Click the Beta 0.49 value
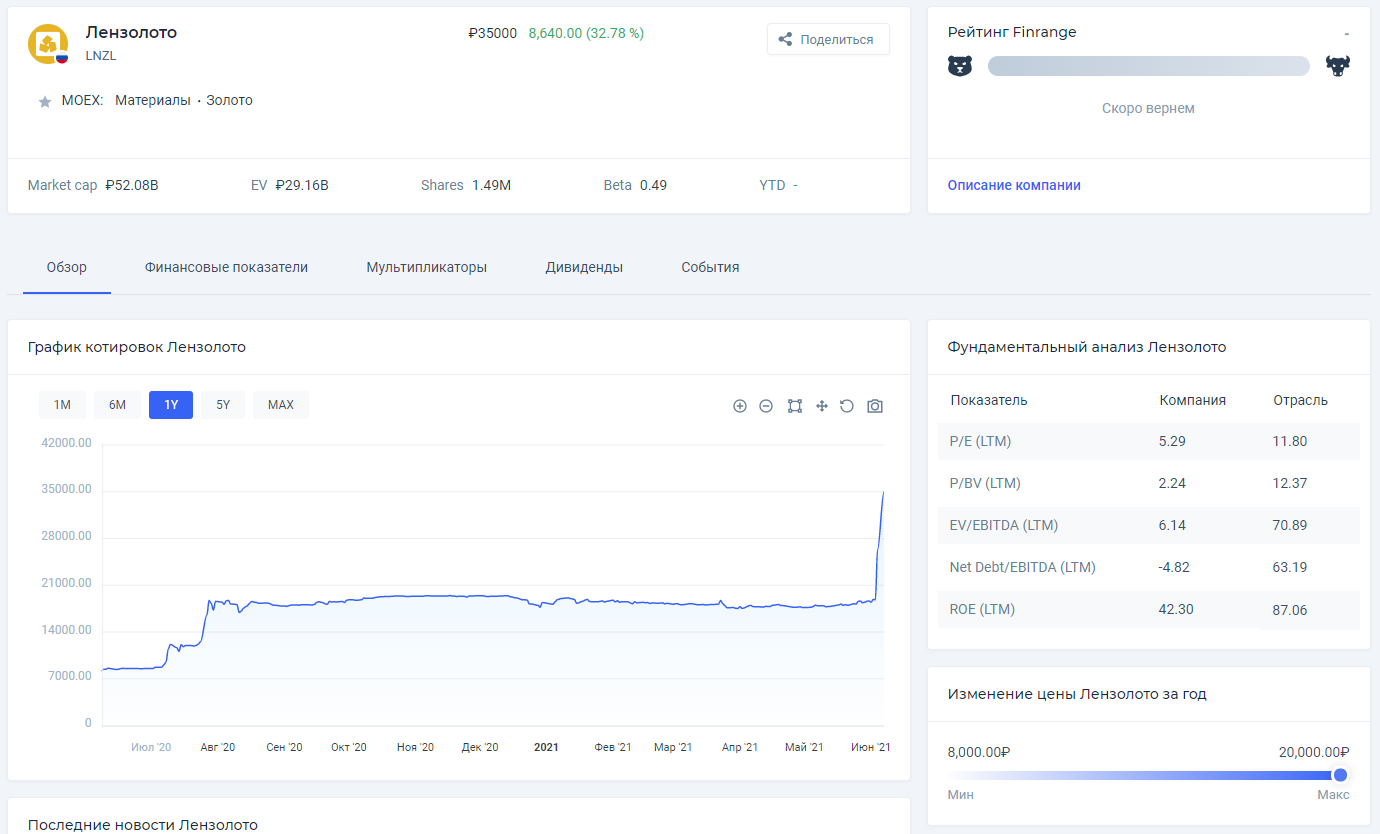 (653, 185)
